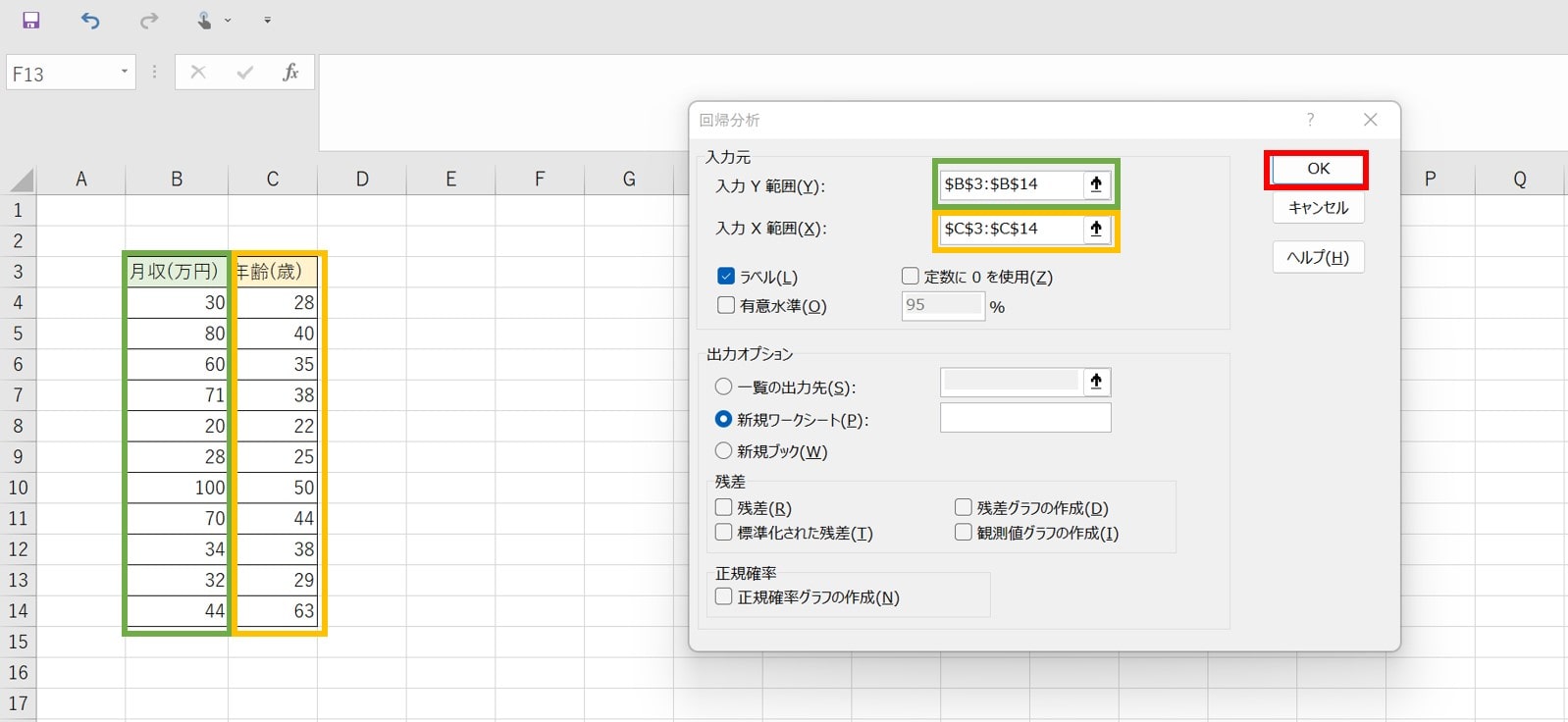Click the dialog help question mark
The height and width of the screenshot is (722, 1568).
pyautogui.click(x=1310, y=120)
